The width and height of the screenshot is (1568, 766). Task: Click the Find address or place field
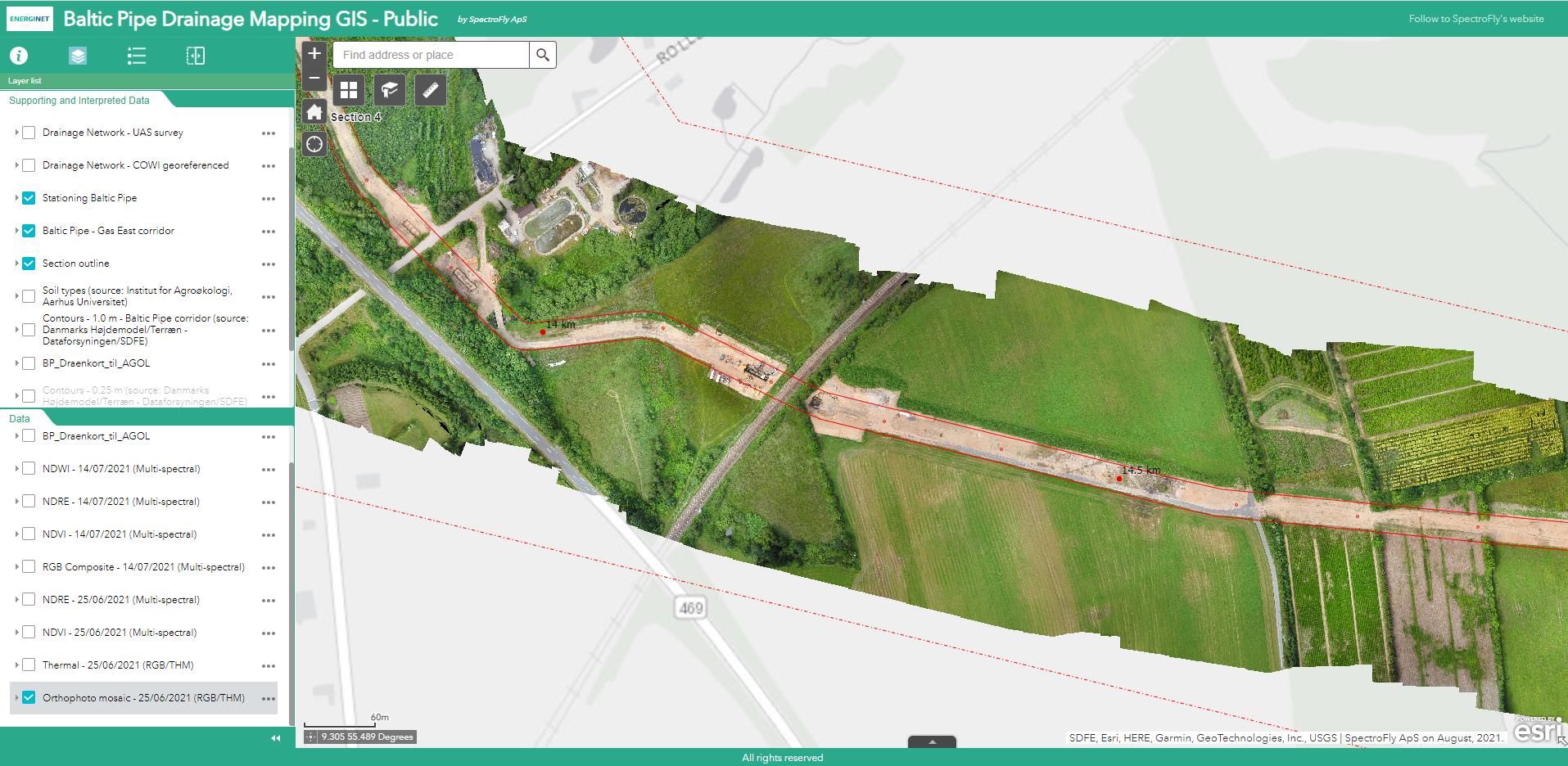[x=431, y=55]
